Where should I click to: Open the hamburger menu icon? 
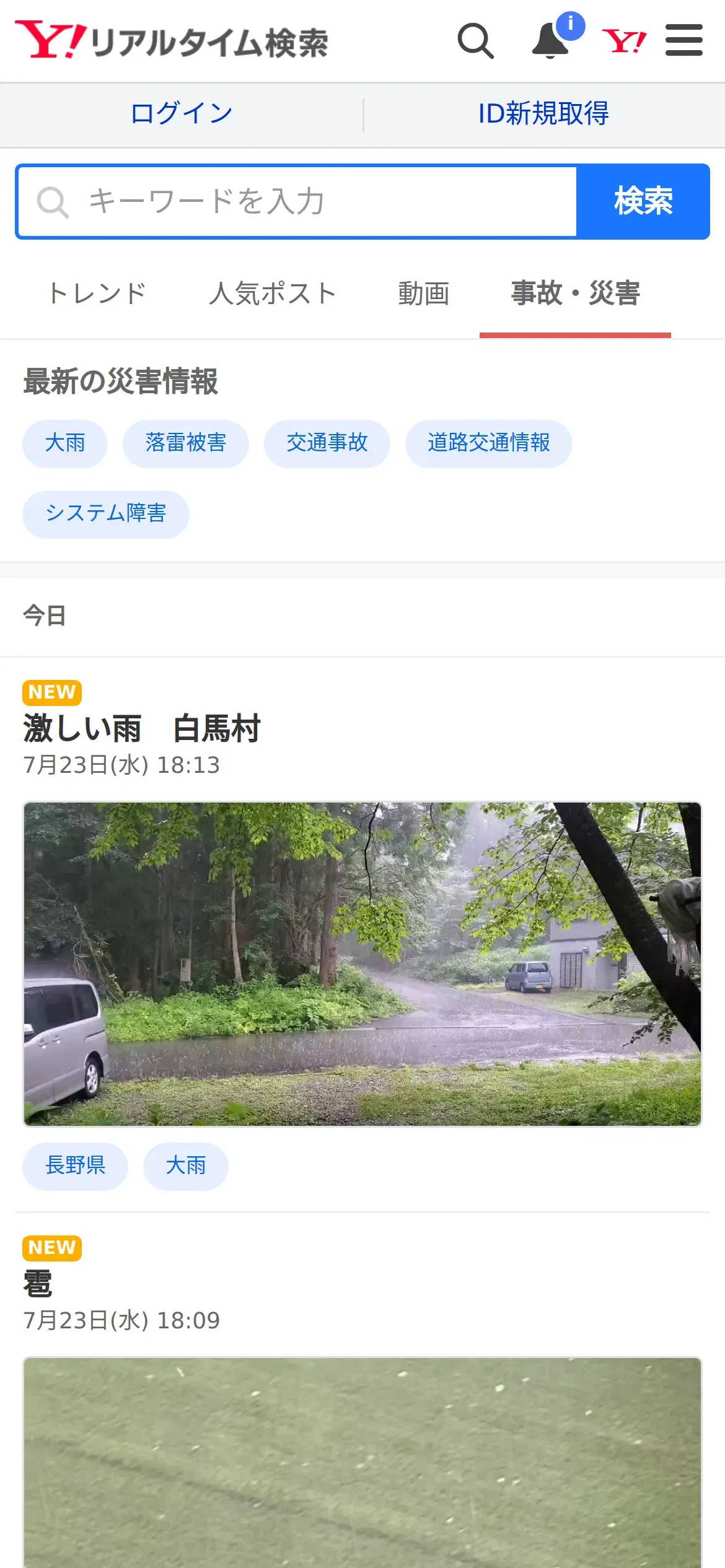(x=684, y=41)
